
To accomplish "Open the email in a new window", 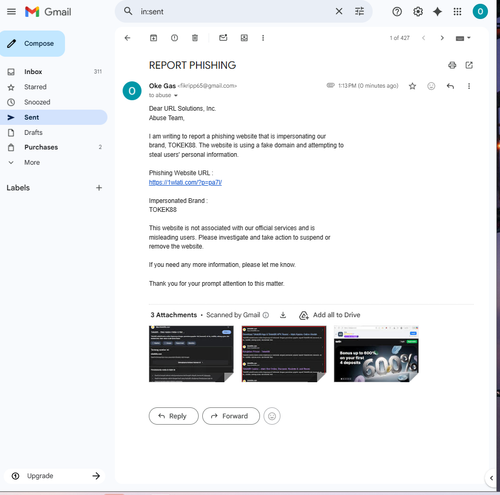I will pyautogui.click(x=469, y=65).
